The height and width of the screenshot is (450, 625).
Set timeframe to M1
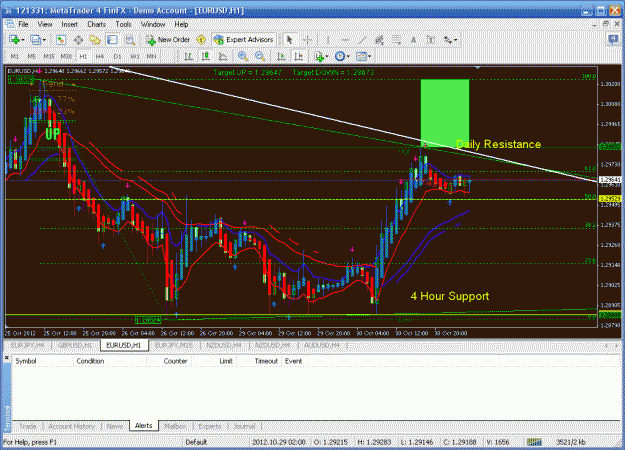click(x=14, y=56)
